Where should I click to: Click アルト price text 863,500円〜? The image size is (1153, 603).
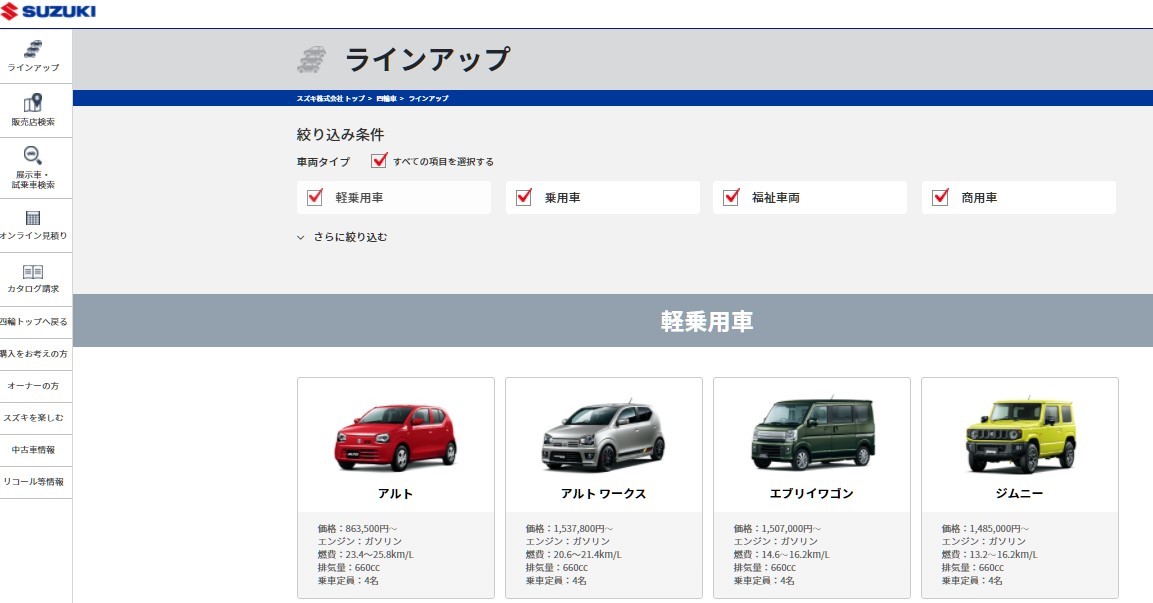pos(371,529)
